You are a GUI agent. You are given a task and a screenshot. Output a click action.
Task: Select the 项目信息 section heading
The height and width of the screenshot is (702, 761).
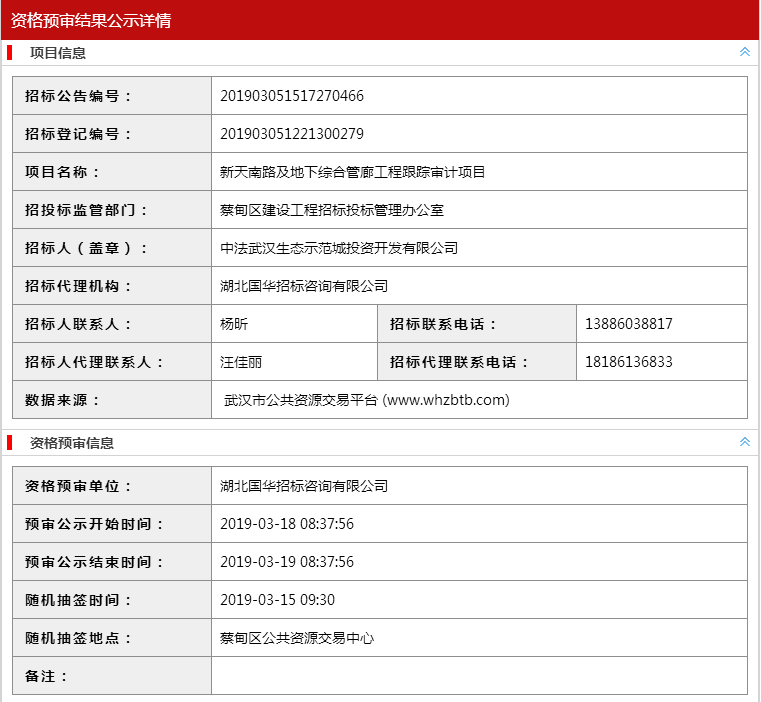click(x=58, y=53)
